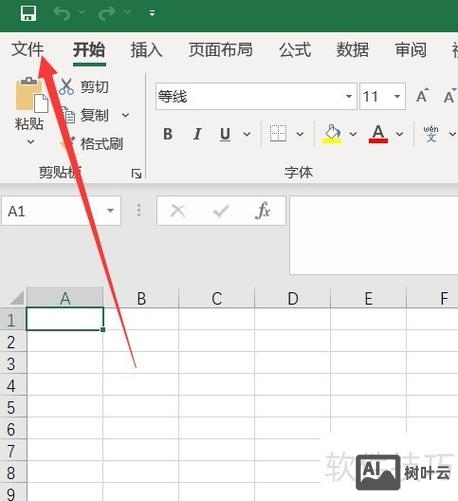Image resolution: width=458 pixels, height=501 pixels.
Task: Toggle Underline formatting
Action: [x=225, y=134]
